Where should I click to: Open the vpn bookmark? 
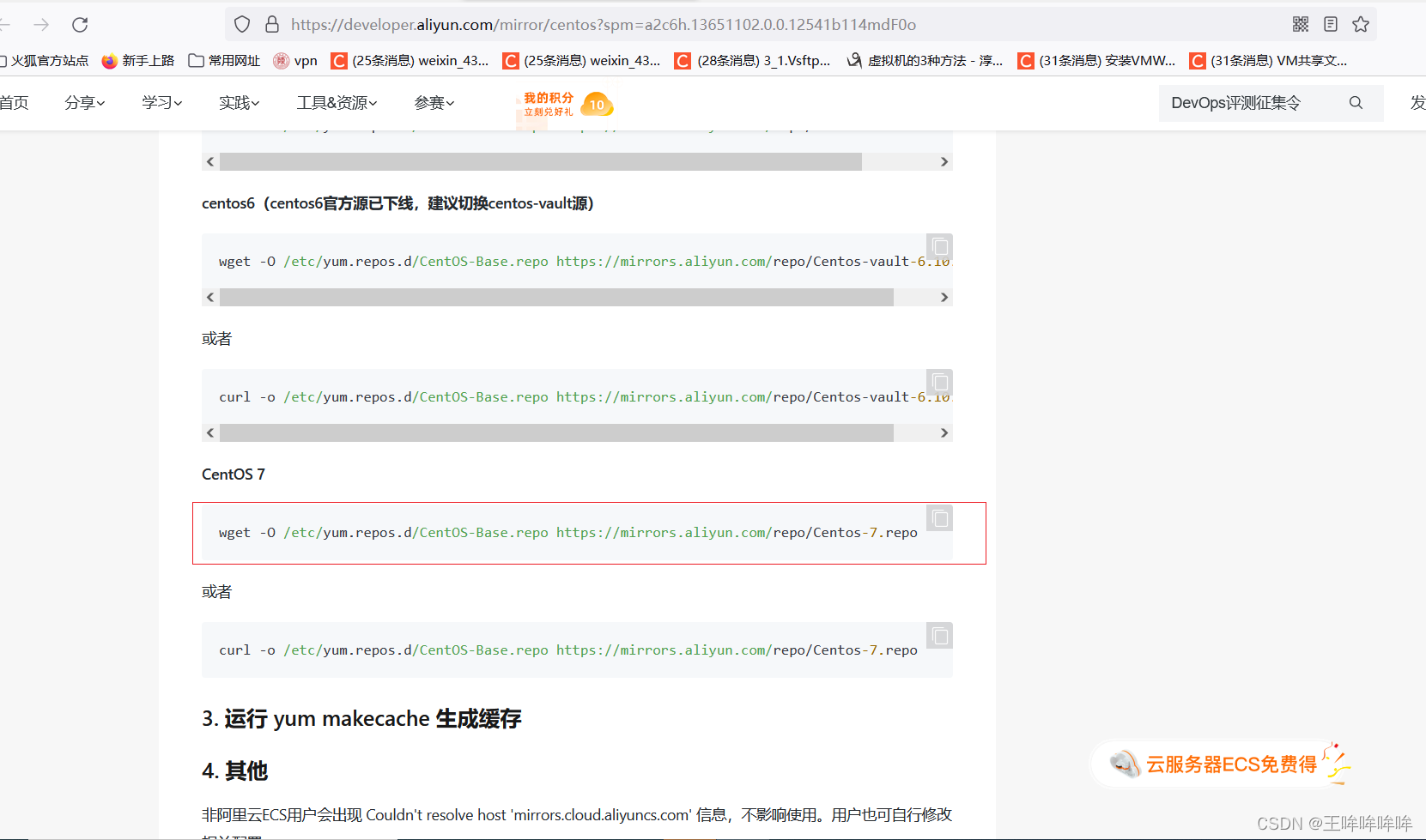tap(294, 61)
